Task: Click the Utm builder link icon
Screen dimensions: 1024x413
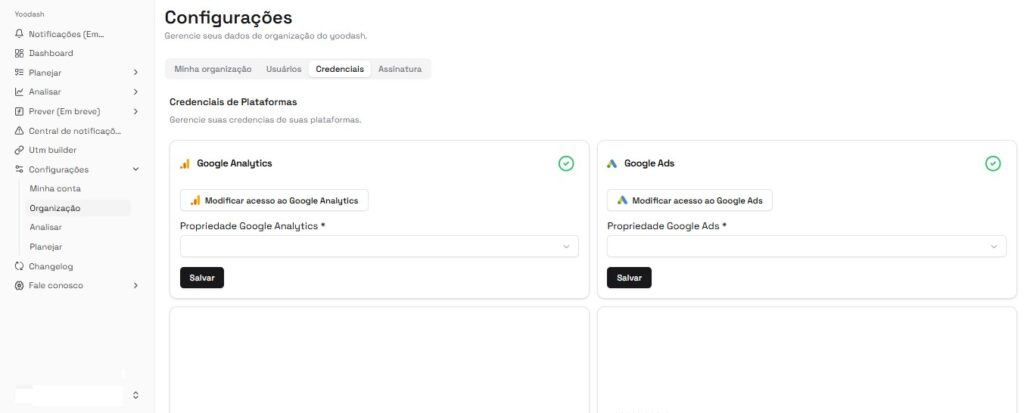Action: coord(19,150)
